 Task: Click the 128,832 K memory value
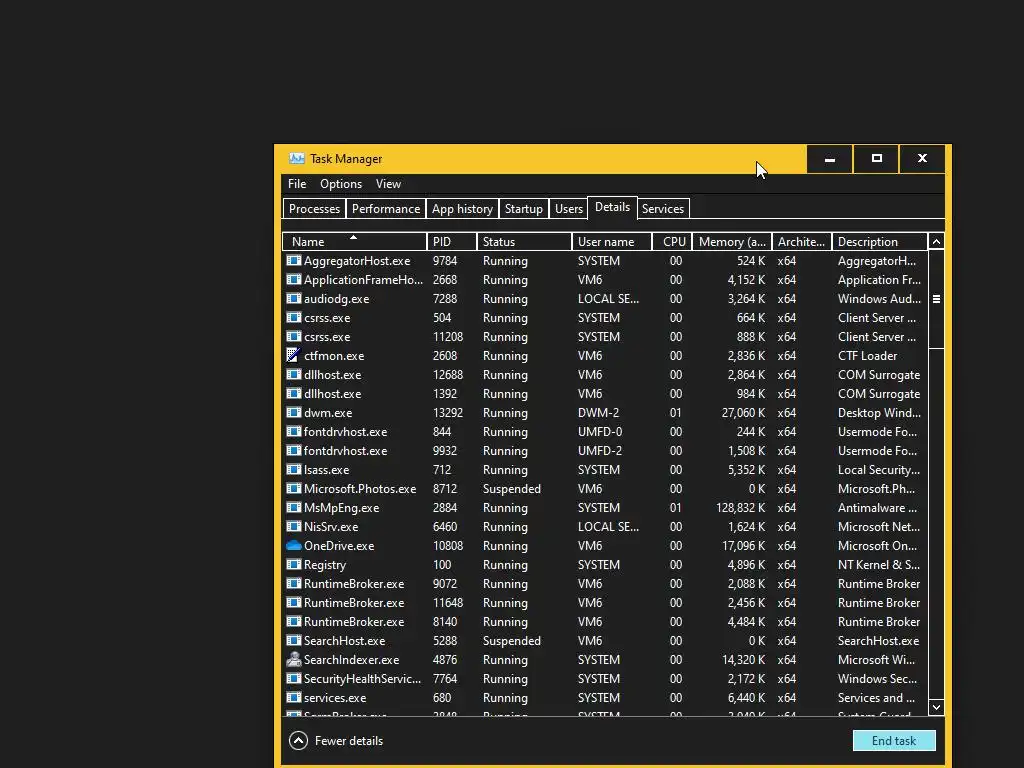click(x=741, y=507)
